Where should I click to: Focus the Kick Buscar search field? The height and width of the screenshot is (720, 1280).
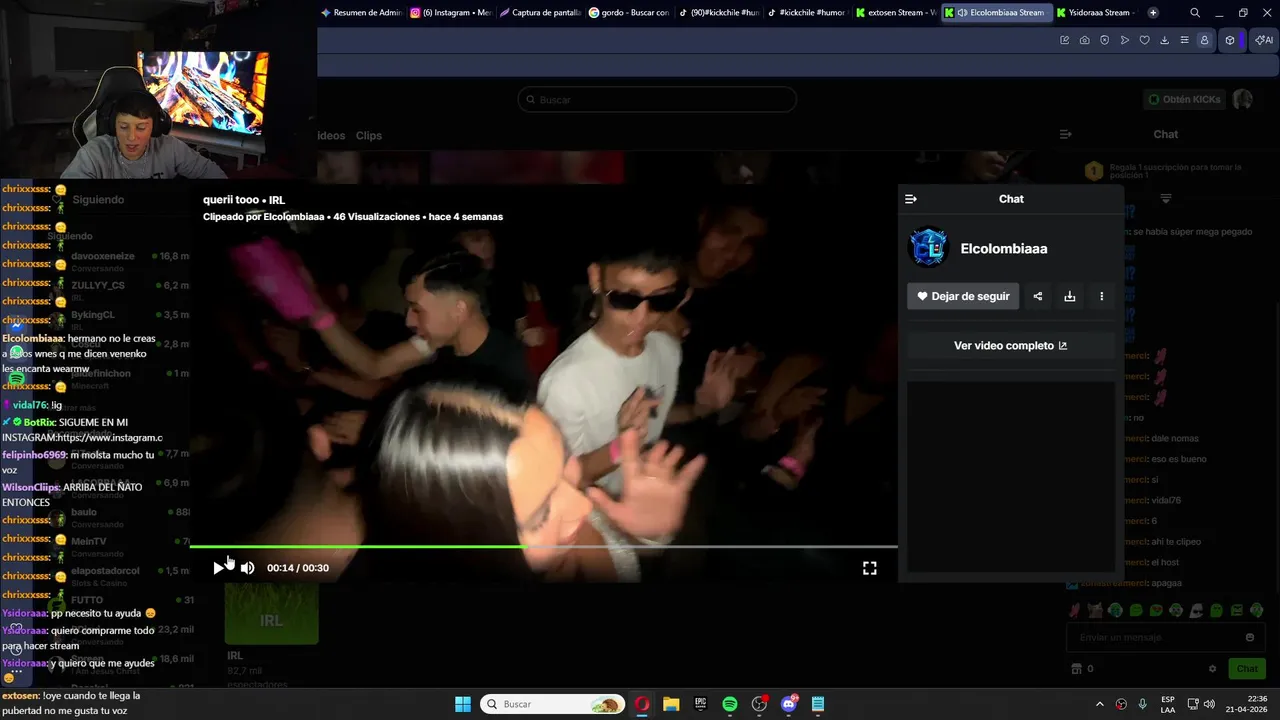click(x=657, y=100)
